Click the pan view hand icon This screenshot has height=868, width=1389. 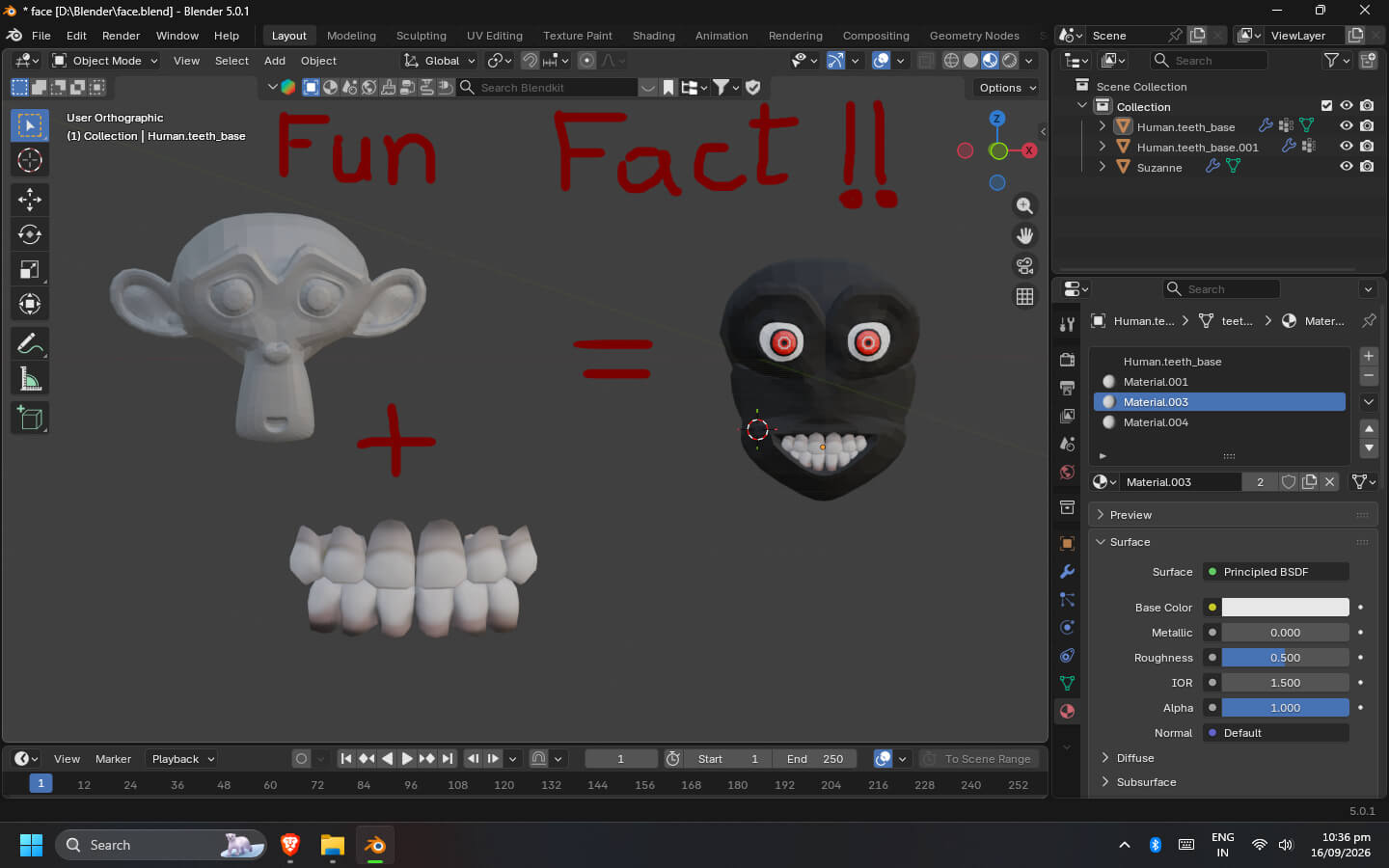coord(1024,235)
